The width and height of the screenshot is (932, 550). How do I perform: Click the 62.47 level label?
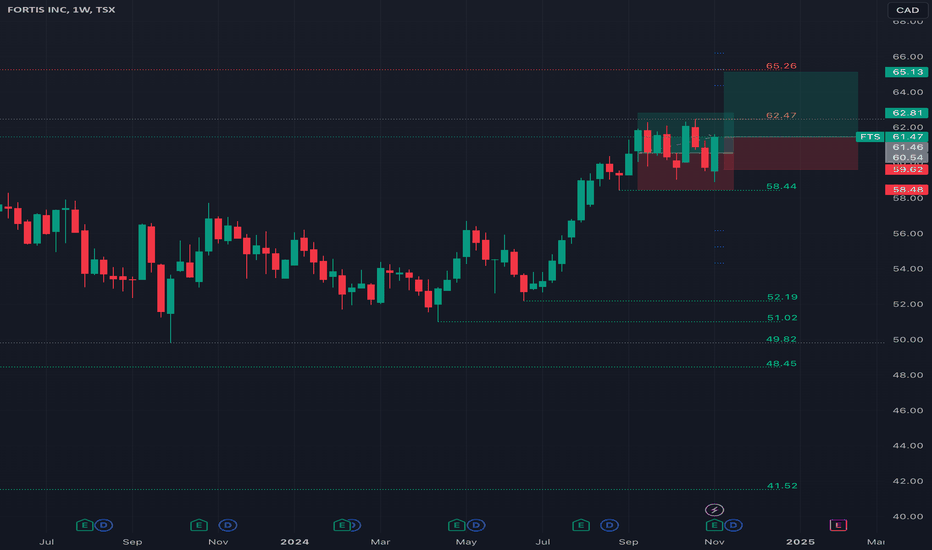pyautogui.click(x=781, y=115)
